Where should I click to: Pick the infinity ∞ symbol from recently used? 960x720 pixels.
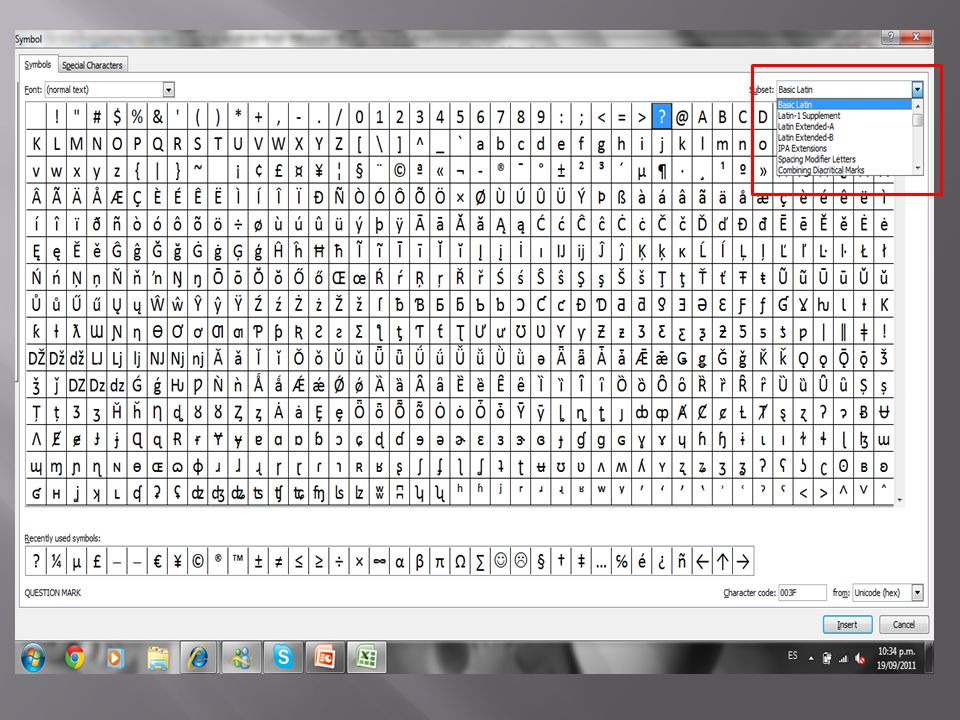click(380, 561)
